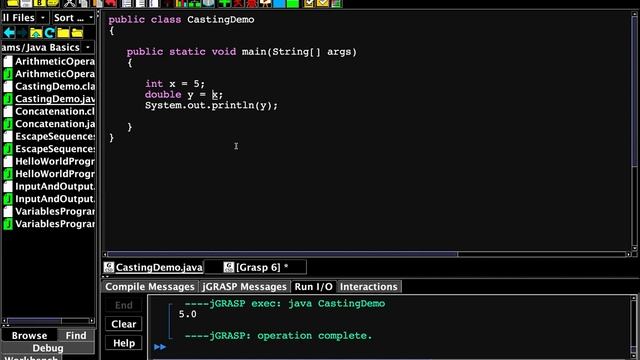The height and width of the screenshot is (360, 640).
Task: Click the last yellow folder icon in the browser toolbar
Action: pos(77,32)
